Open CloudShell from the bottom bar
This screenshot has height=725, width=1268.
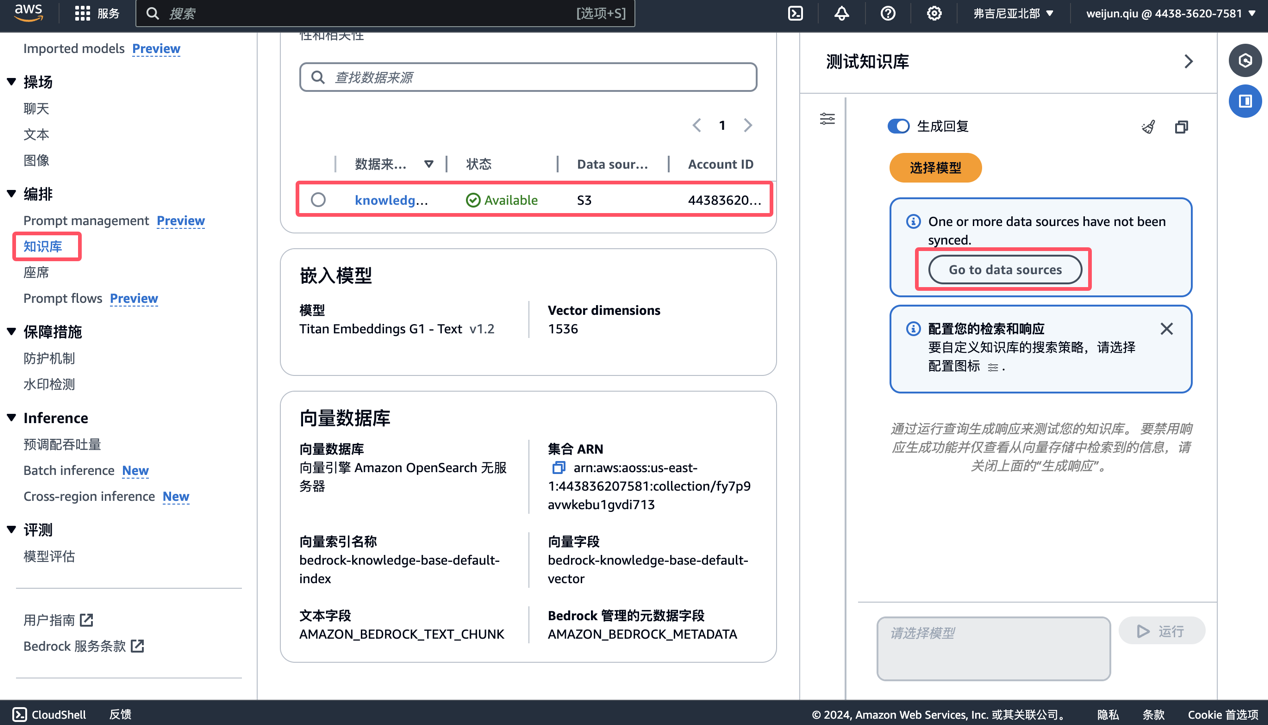[x=49, y=714]
